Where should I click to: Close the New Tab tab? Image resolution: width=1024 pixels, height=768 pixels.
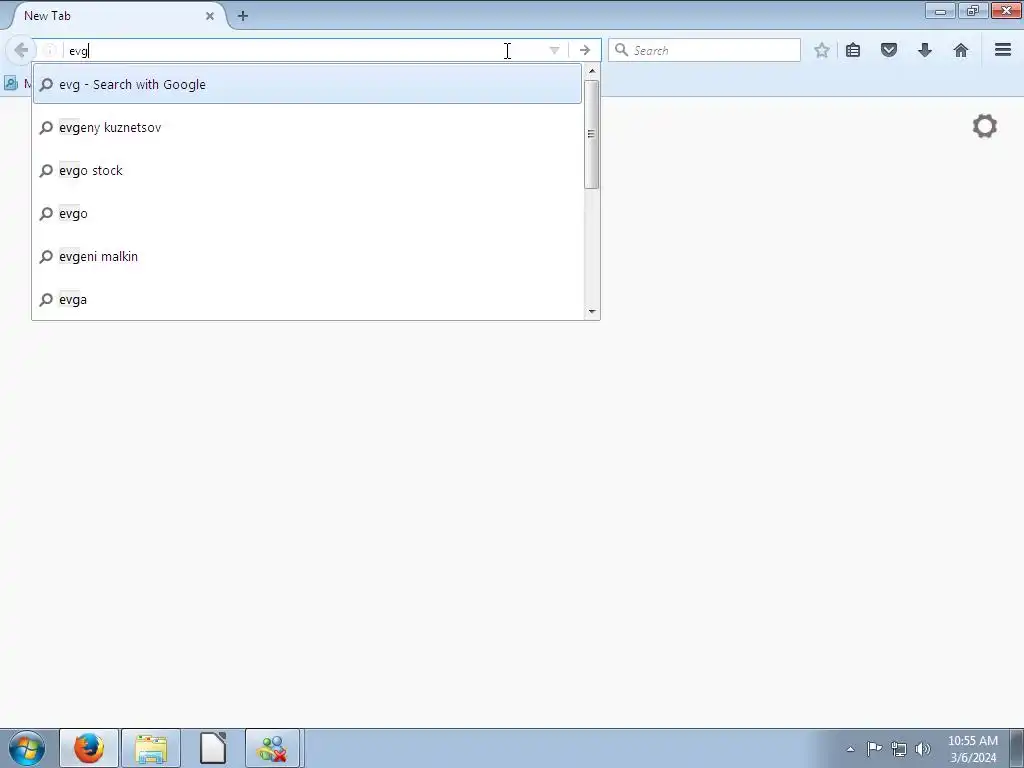click(210, 16)
